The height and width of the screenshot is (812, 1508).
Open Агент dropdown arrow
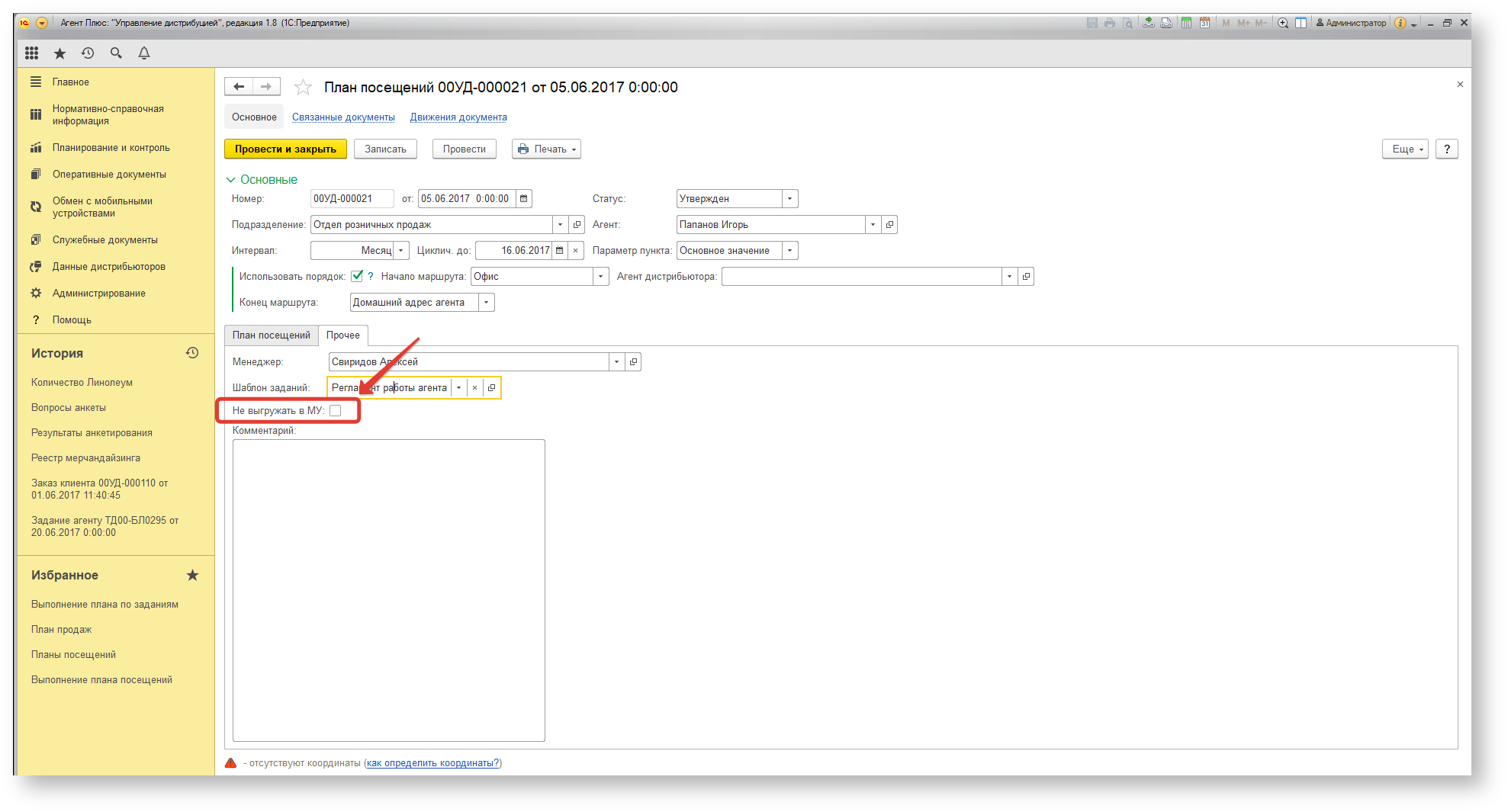point(873,225)
